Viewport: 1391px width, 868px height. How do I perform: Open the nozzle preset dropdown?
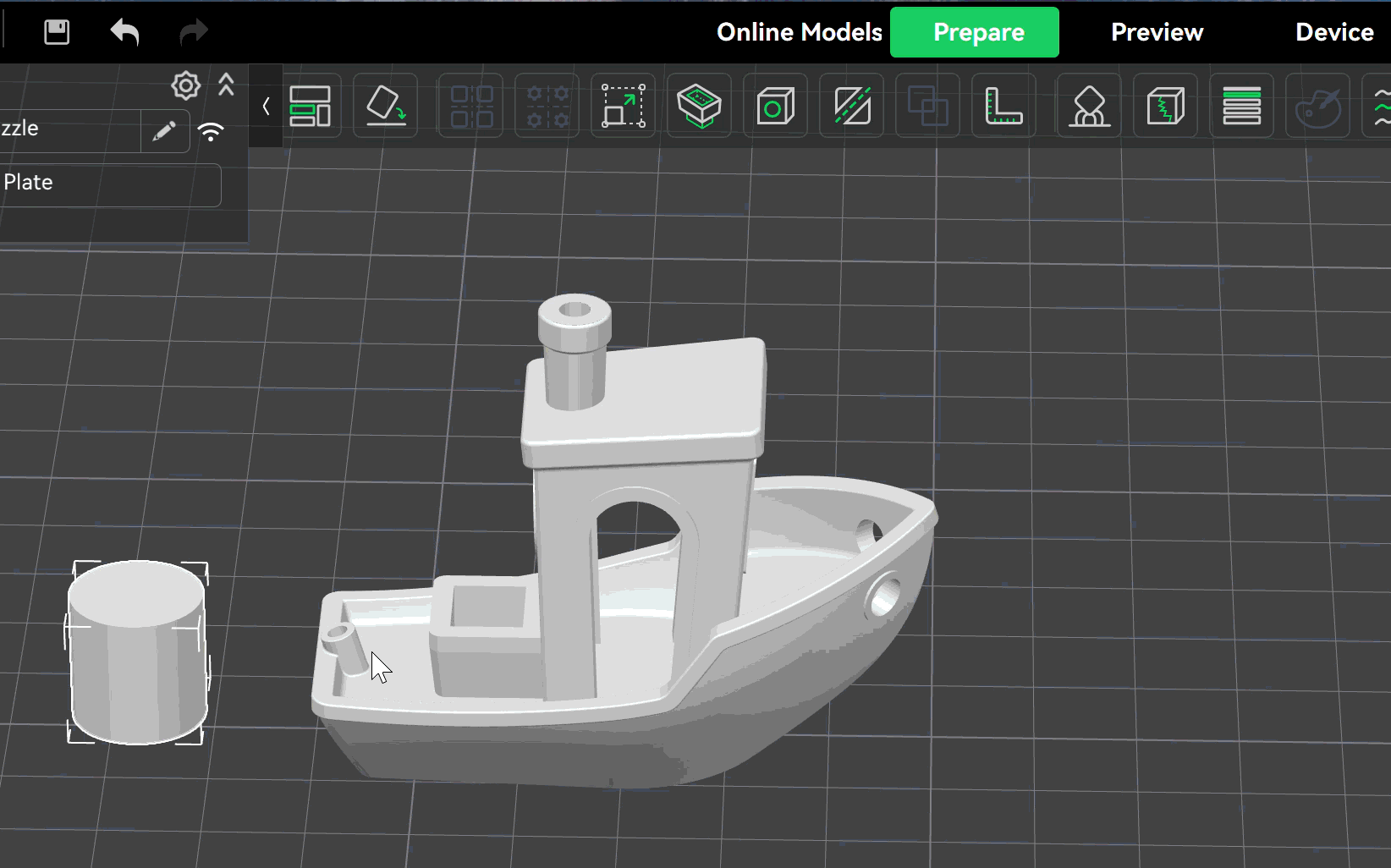[x=70, y=130]
